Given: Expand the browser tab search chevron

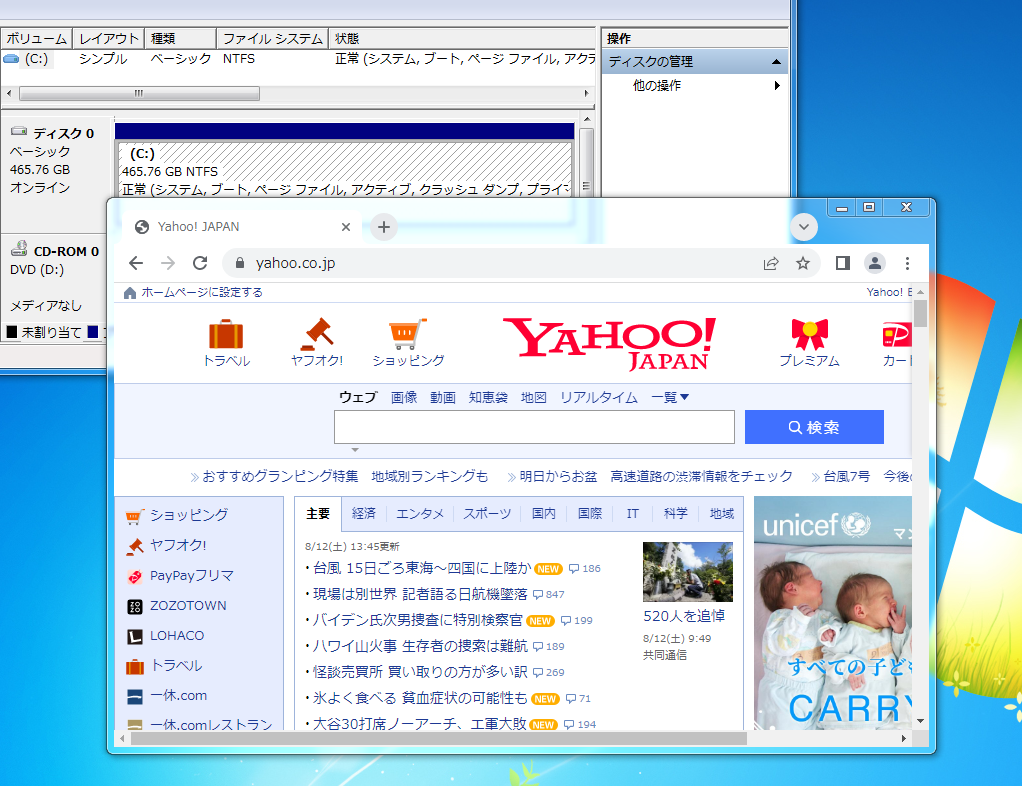Looking at the screenshot, I should 803,227.
